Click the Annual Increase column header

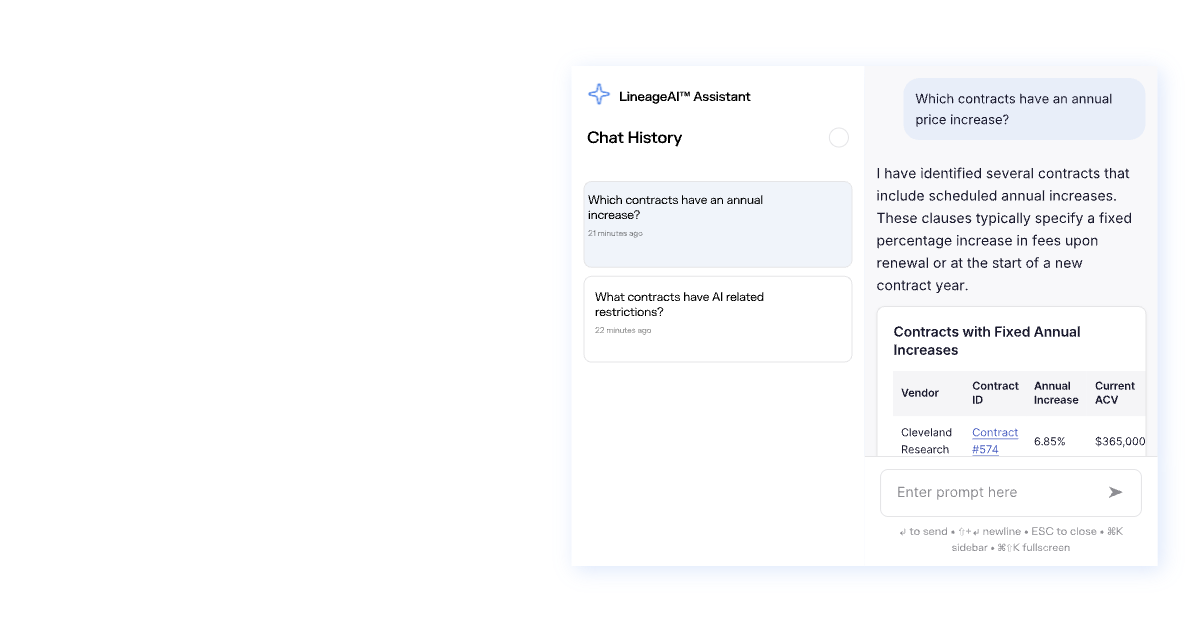tap(1056, 393)
